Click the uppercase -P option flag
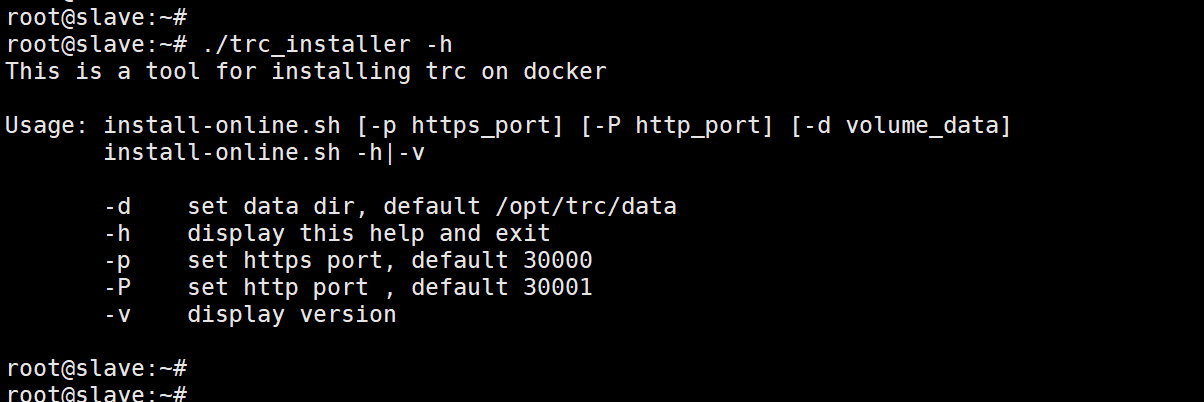Viewport: 1204px width, 402px height. tap(117, 287)
